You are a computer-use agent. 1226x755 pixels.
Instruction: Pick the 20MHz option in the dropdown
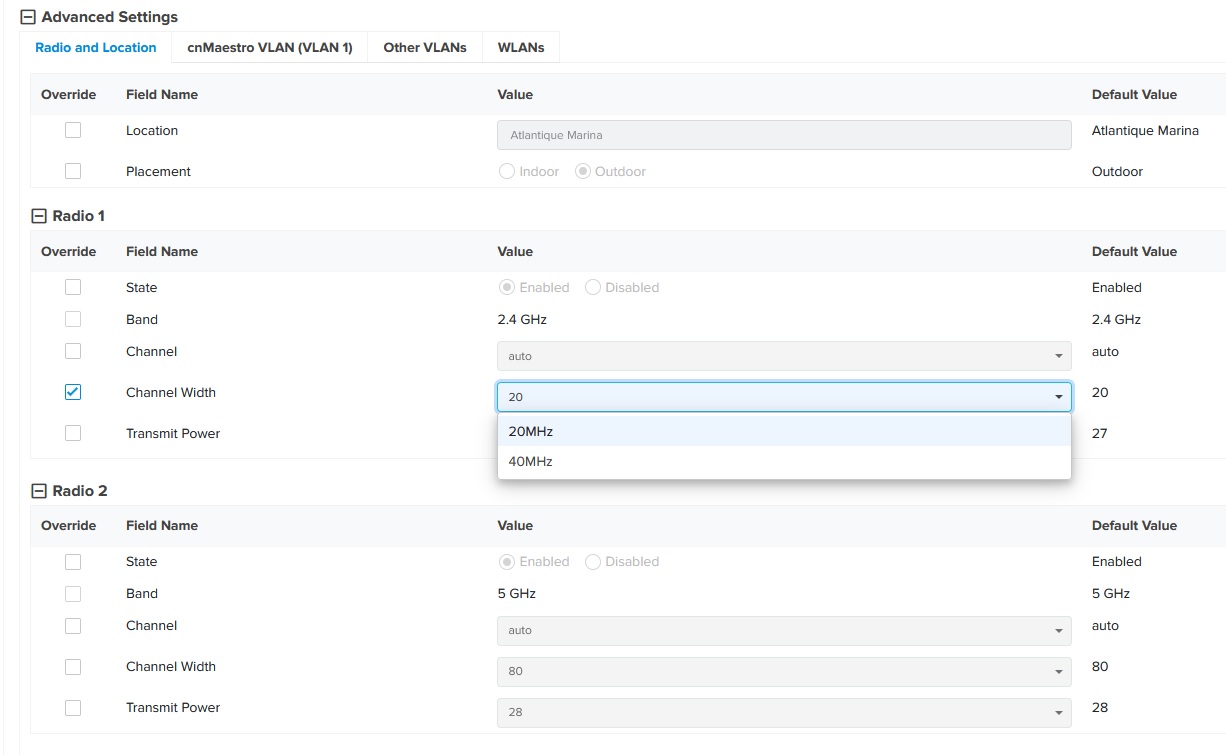(x=531, y=432)
